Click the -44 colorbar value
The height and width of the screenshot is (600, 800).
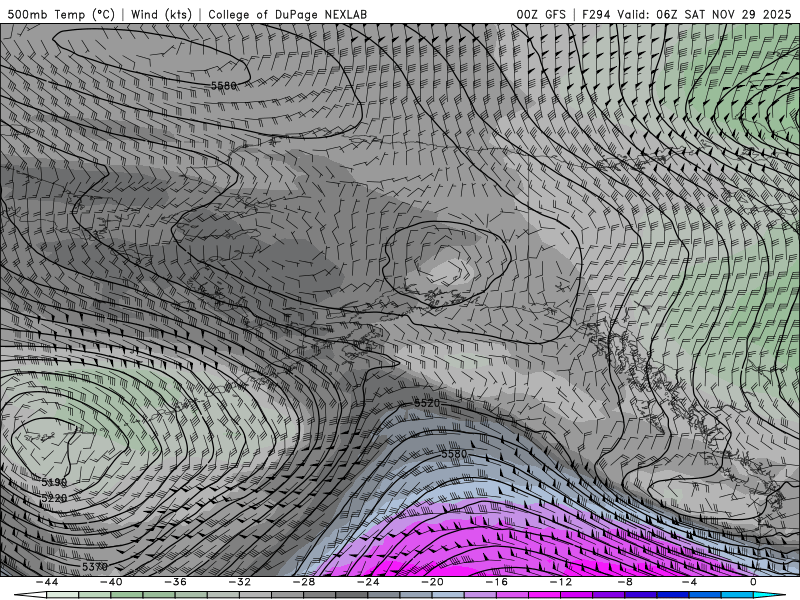click(x=47, y=582)
